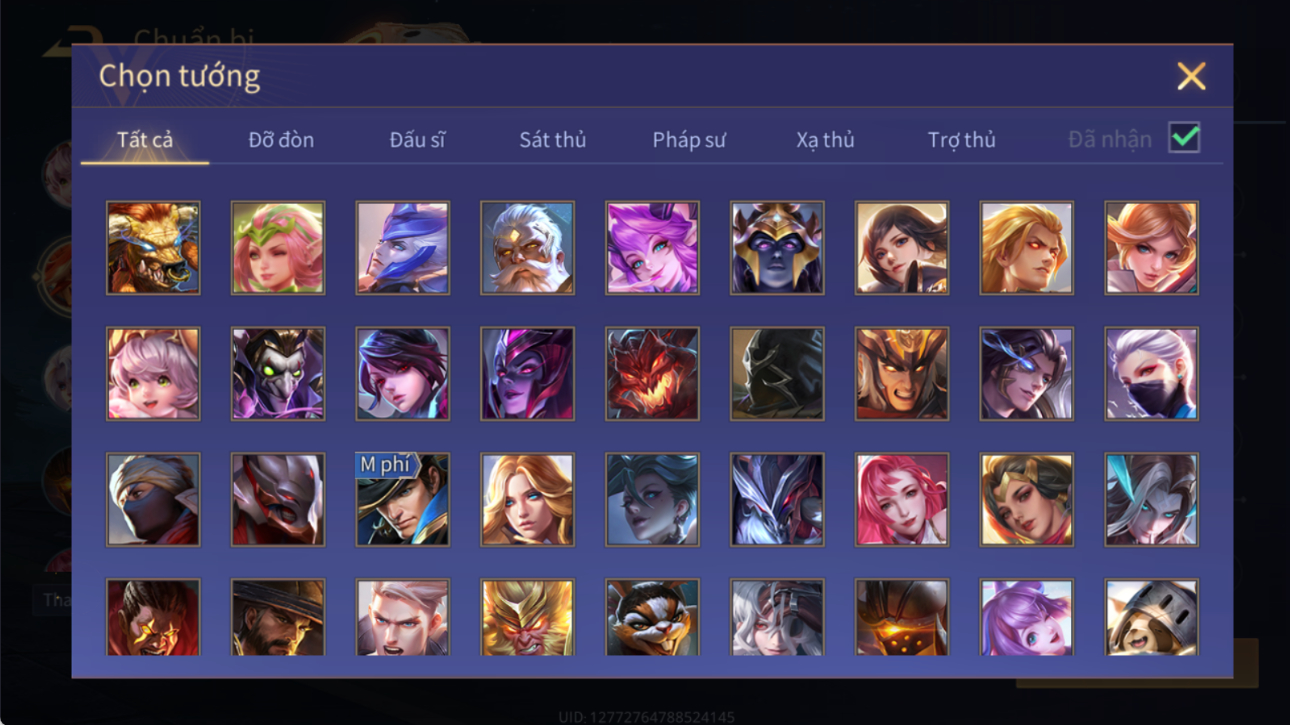Screen dimensions: 1290x725
Task: Switch to the Đỡ đòn tab
Action: tap(281, 140)
